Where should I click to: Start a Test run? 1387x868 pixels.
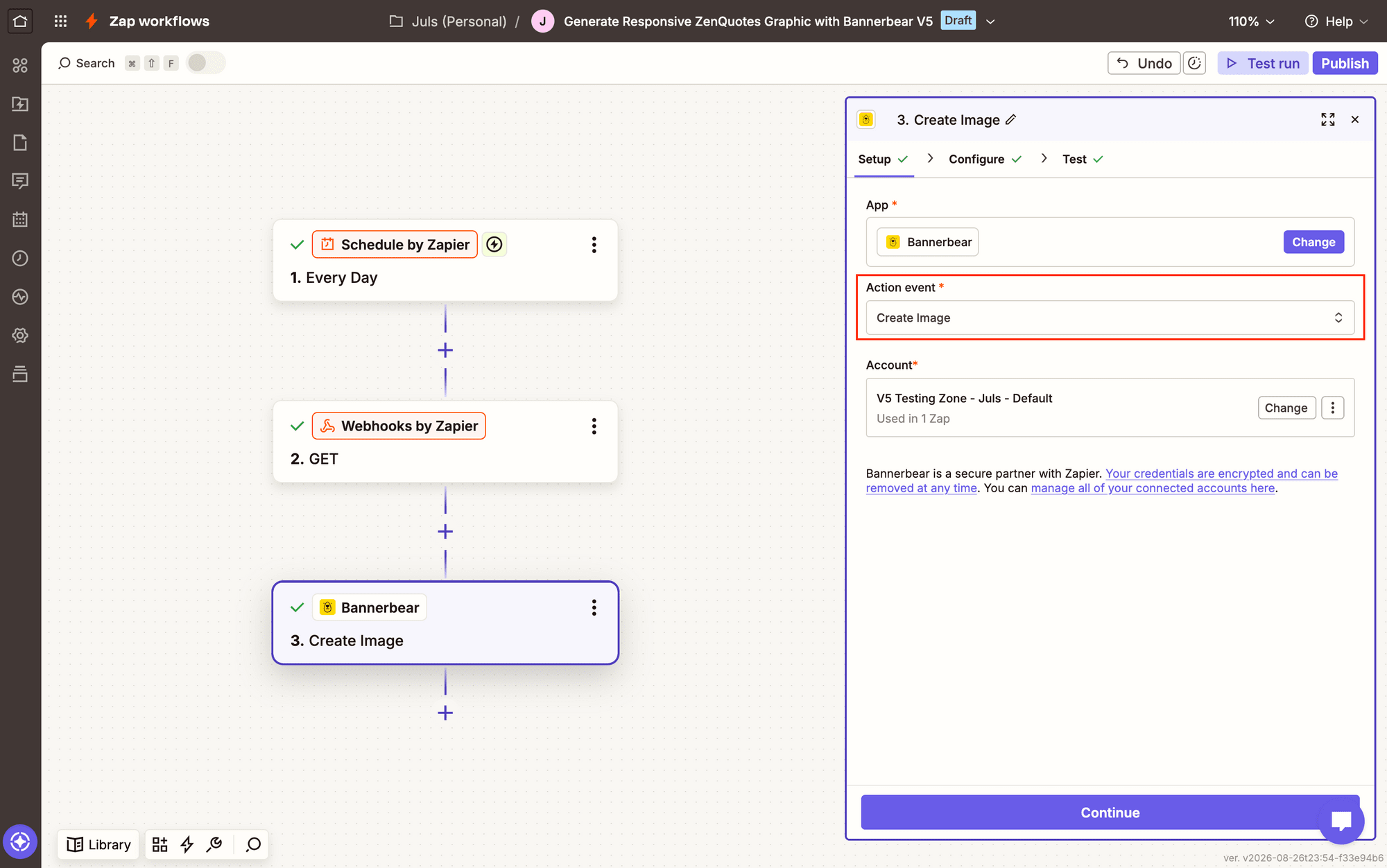click(1263, 63)
